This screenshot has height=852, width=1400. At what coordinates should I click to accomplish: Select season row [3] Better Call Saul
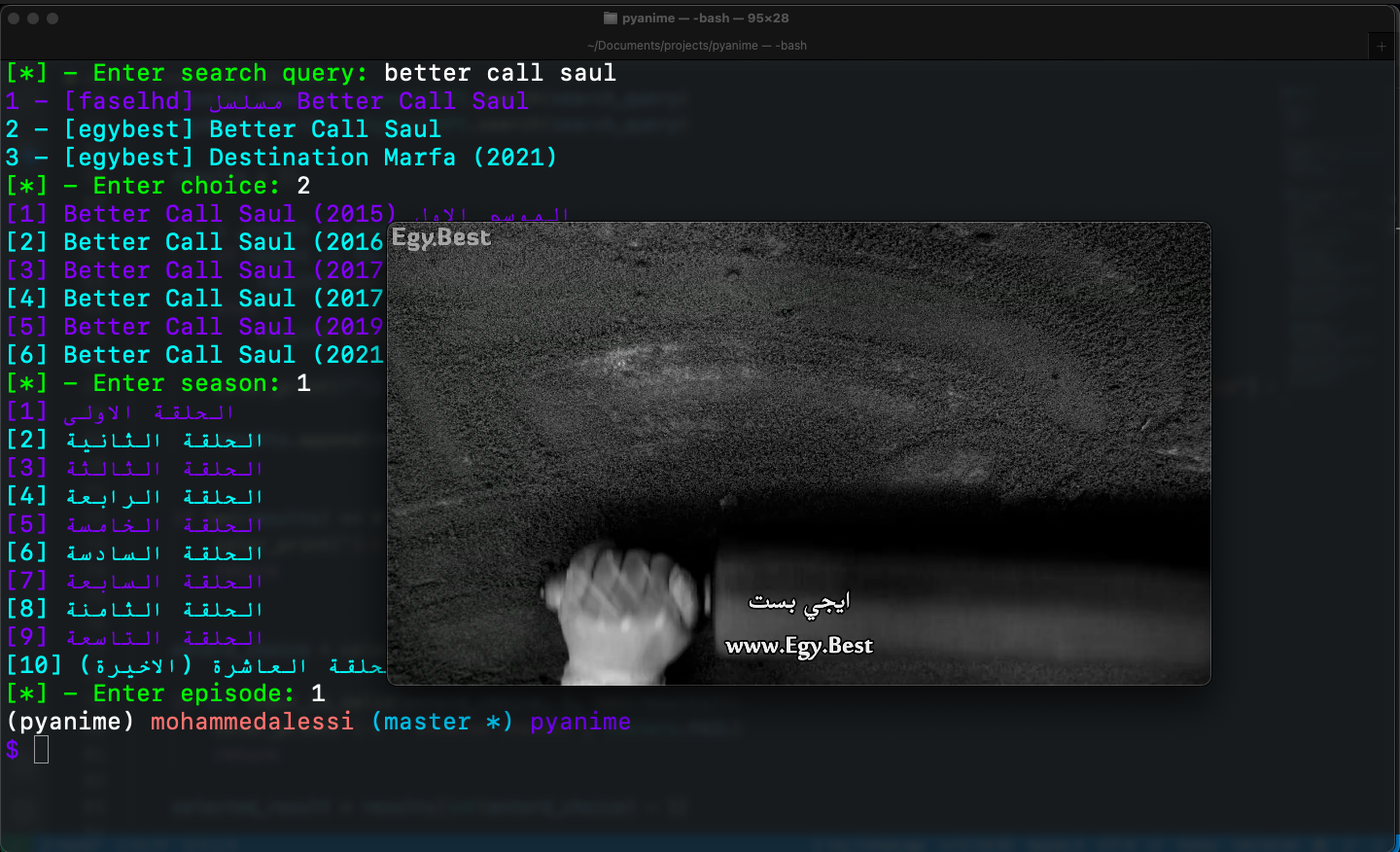point(194,270)
